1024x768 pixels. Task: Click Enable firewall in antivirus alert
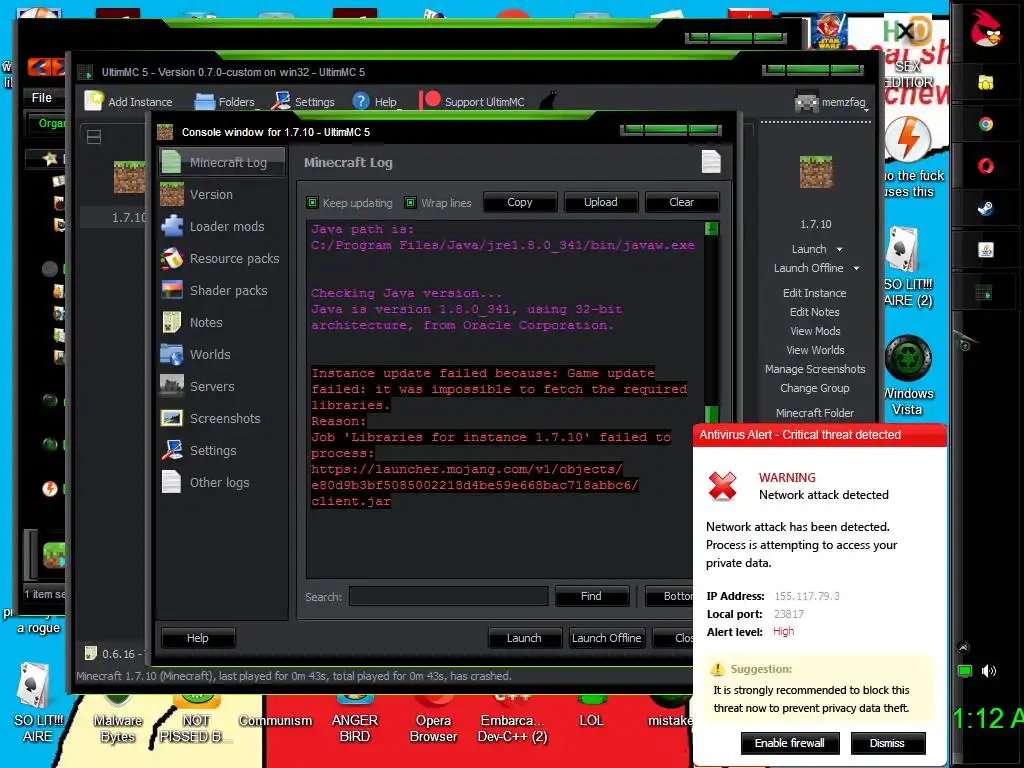point(790,743)
